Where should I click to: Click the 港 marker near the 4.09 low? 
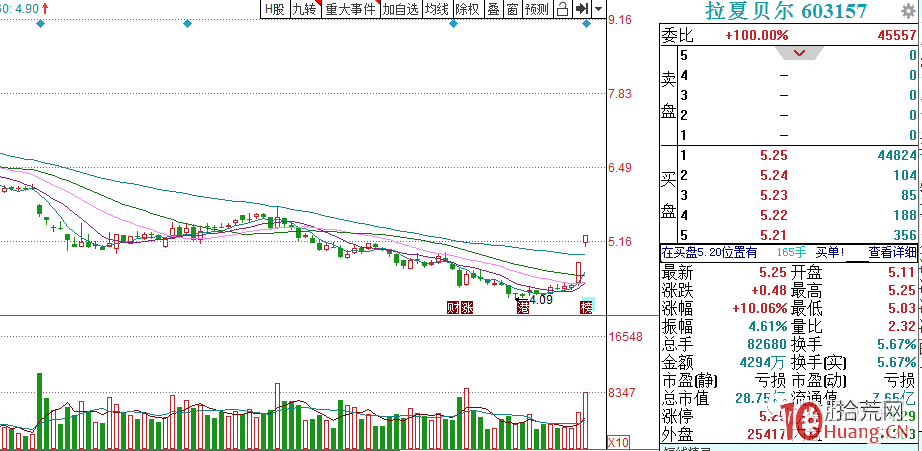(522, 308)
